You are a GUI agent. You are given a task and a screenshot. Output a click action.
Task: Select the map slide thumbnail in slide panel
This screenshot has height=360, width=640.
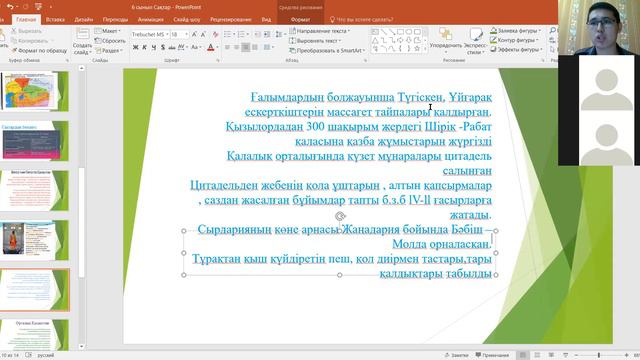click(34, 91)
